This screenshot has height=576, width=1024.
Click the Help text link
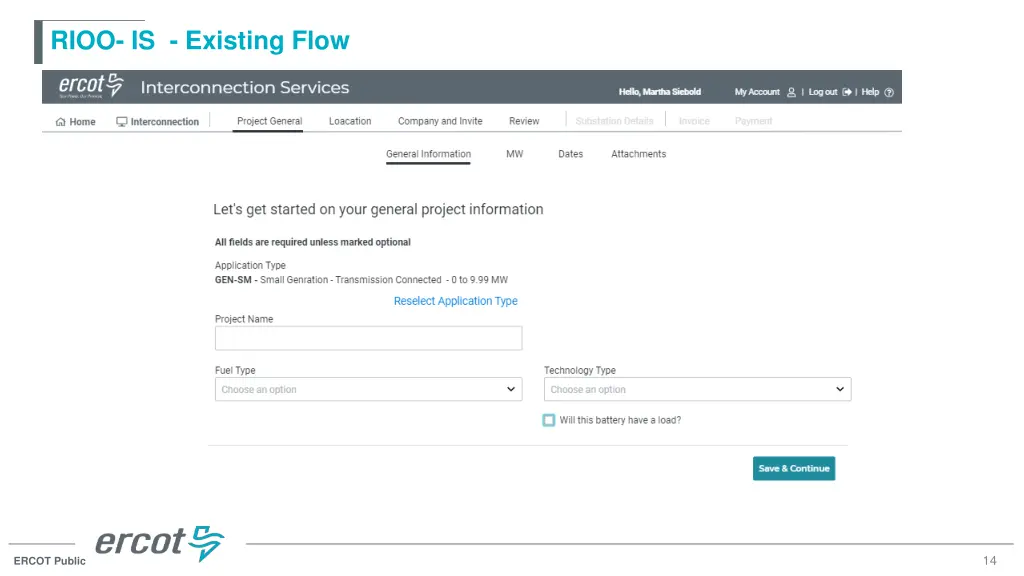870,92
